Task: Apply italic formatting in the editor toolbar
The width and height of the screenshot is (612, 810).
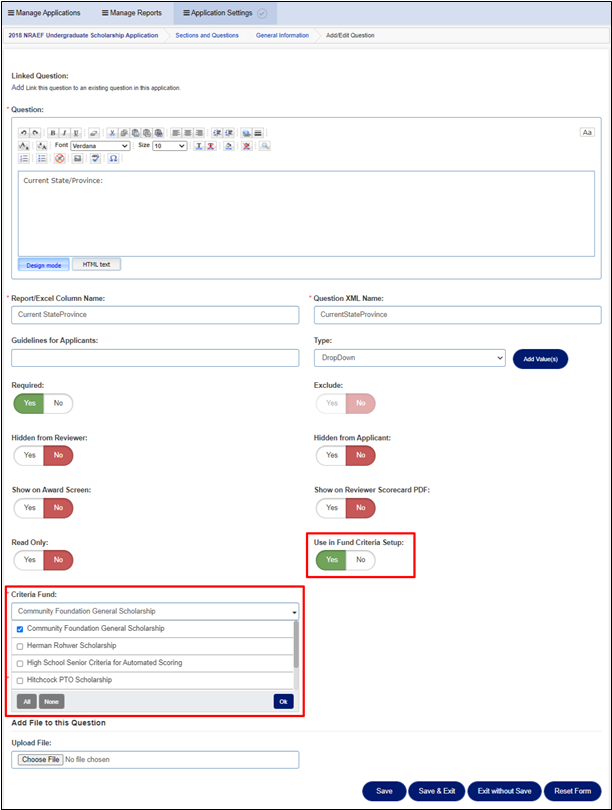Action: tap(64, 132)
